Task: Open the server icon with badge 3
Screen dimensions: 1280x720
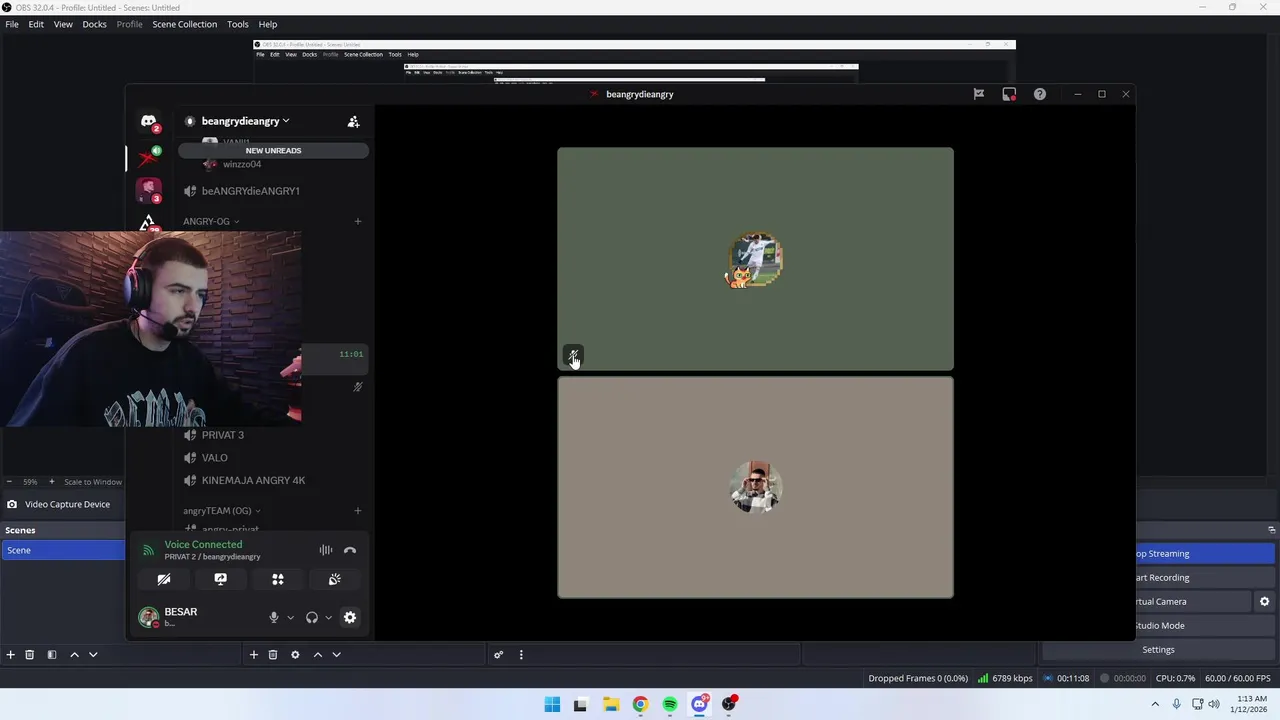Action: (x=148, y=189)
